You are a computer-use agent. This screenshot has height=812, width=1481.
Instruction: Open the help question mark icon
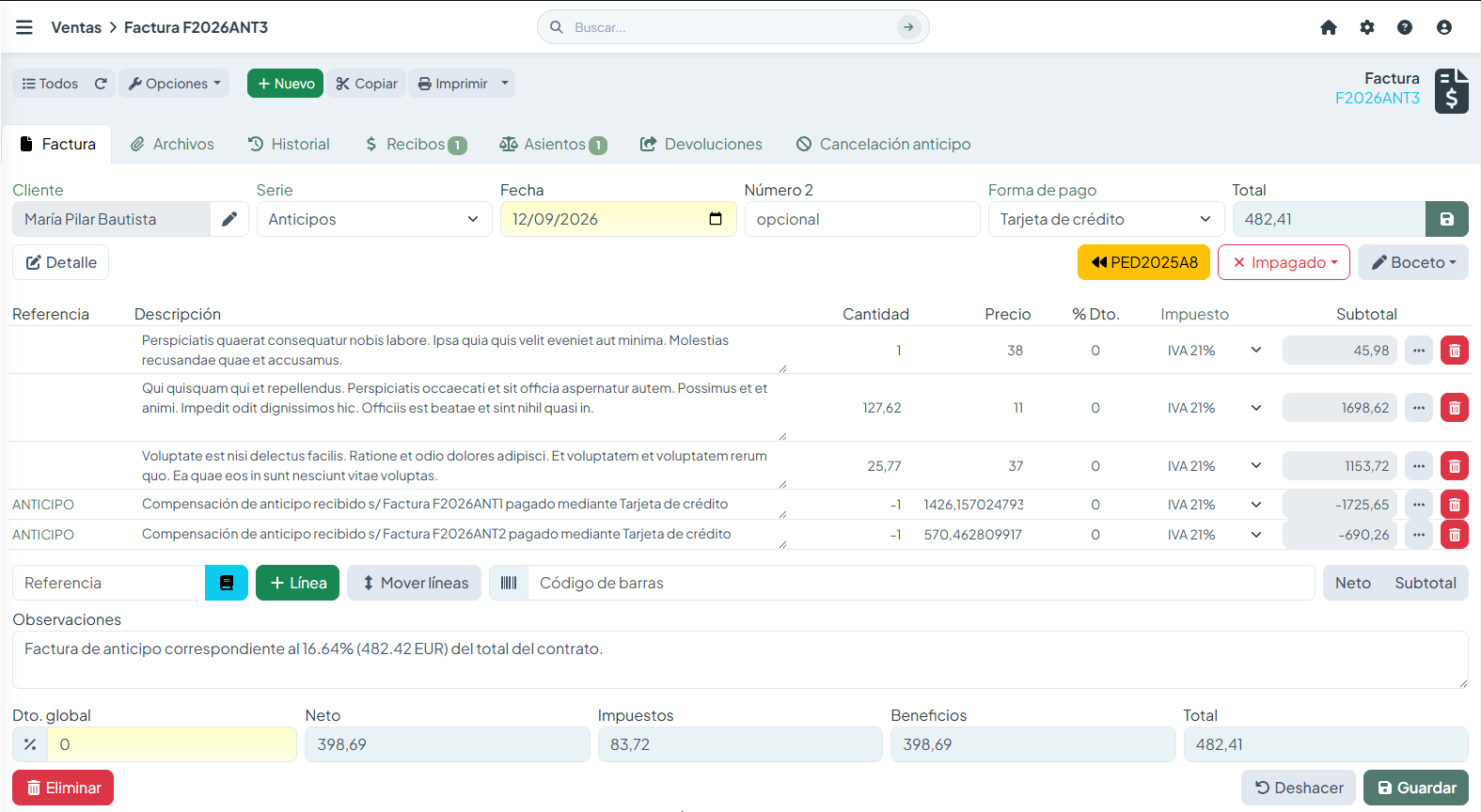pyautogui.click(x=1405, y=27)
